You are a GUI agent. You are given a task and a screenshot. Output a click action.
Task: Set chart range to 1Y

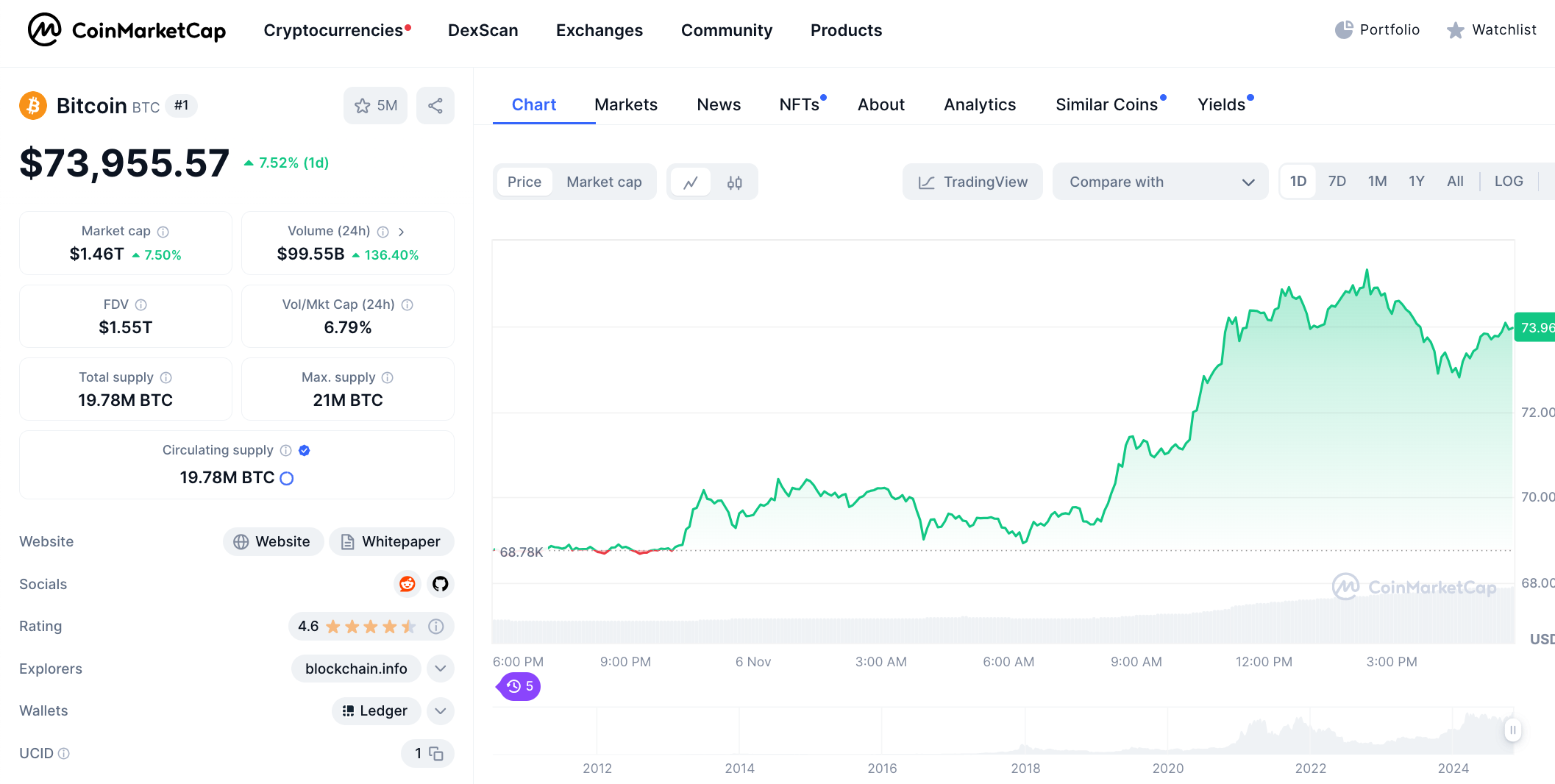1417,181
